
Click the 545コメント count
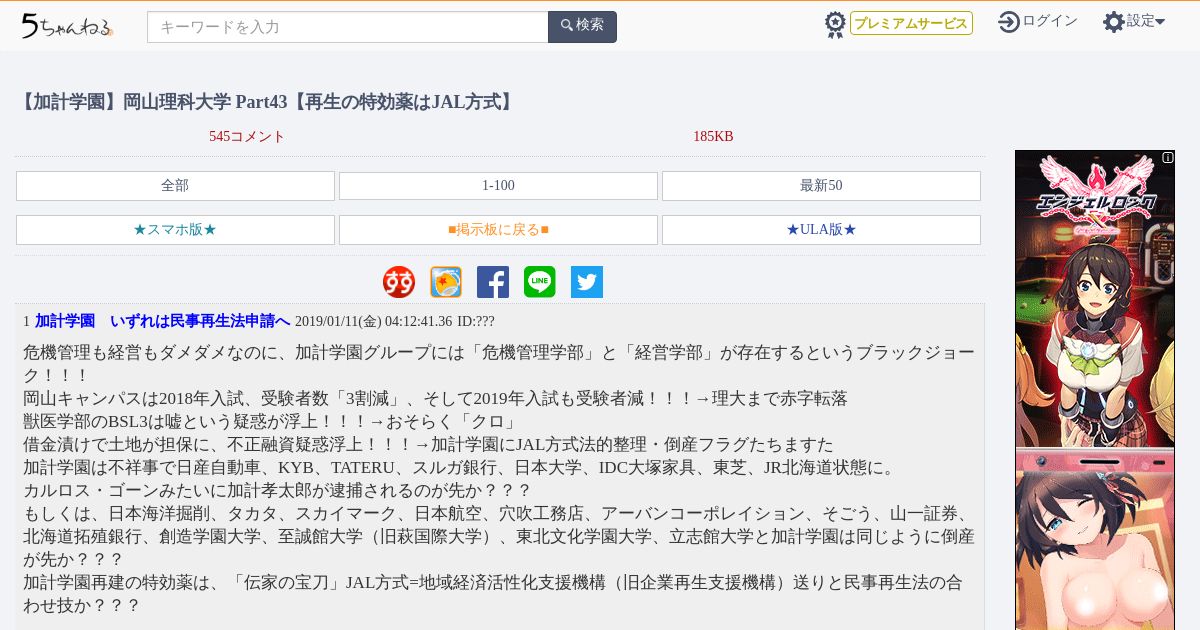tap(247, 137)
